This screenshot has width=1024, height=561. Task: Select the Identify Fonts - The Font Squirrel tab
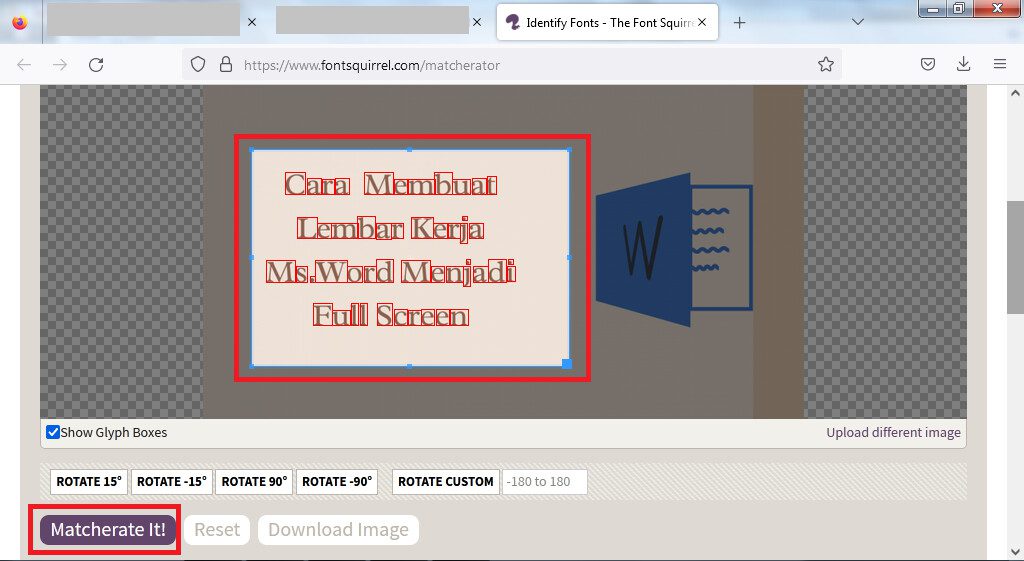607,22
